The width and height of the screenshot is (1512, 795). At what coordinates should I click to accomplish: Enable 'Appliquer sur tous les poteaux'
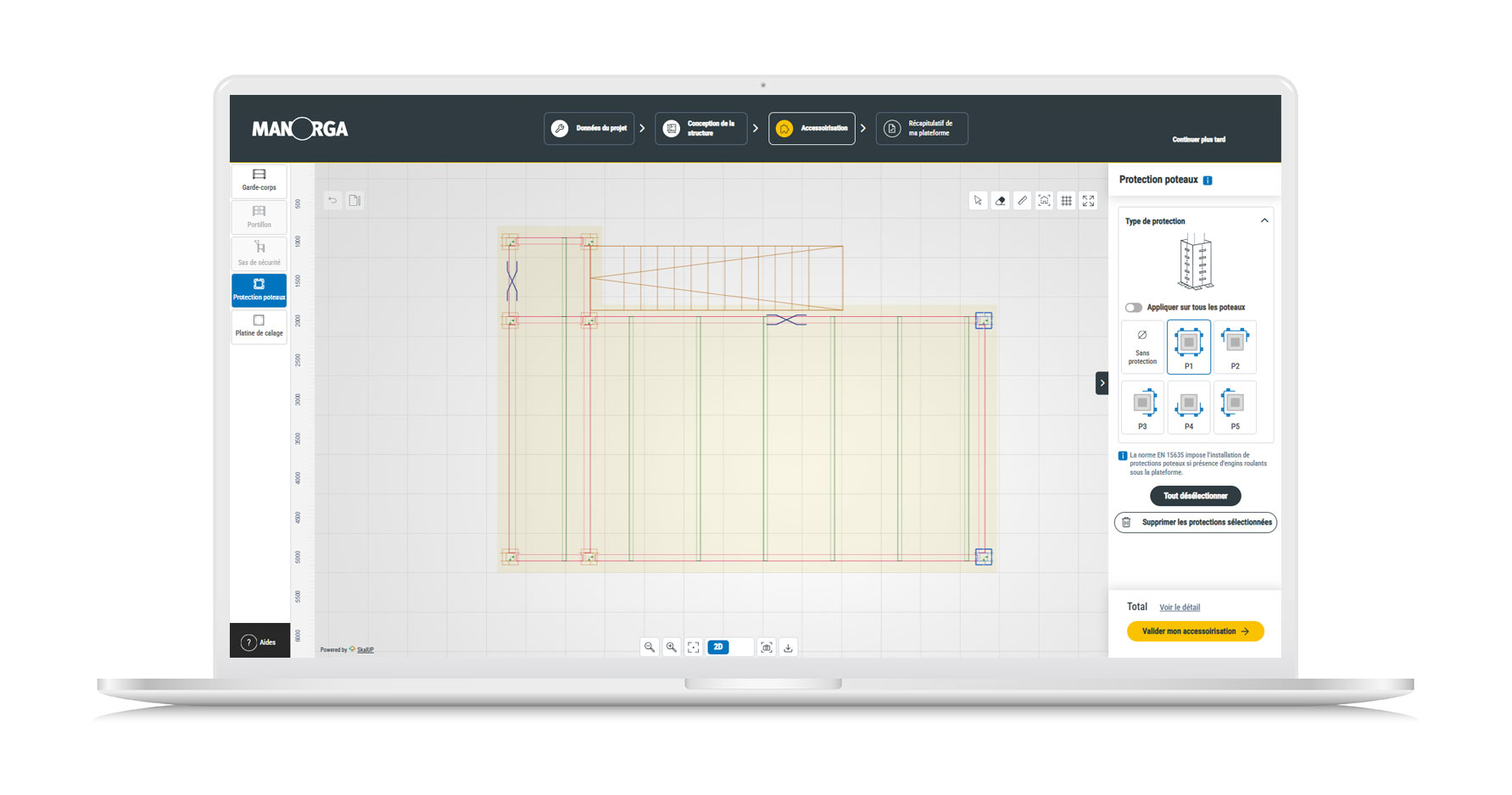point(1135,308)
